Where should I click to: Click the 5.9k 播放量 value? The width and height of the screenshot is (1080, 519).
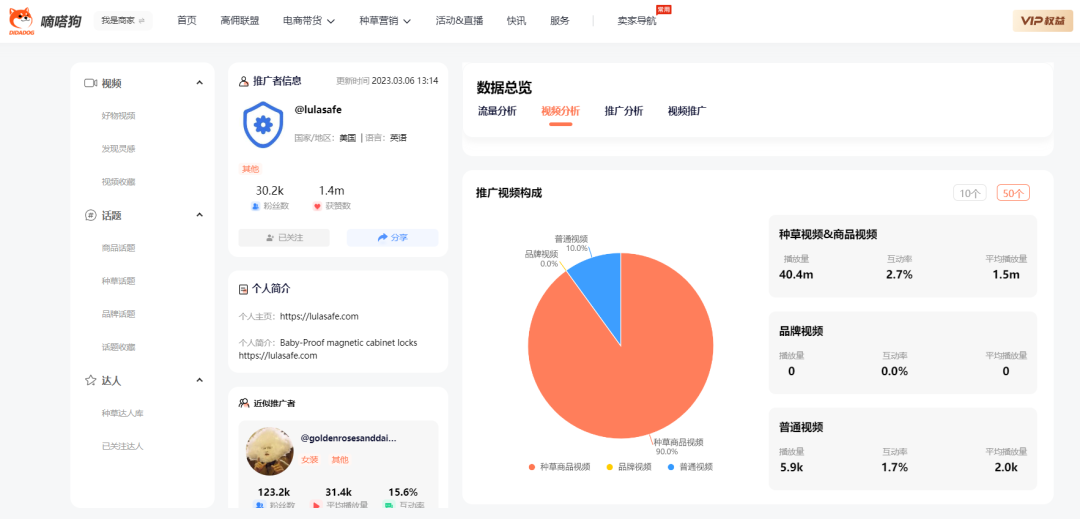[x=791, y=467]
